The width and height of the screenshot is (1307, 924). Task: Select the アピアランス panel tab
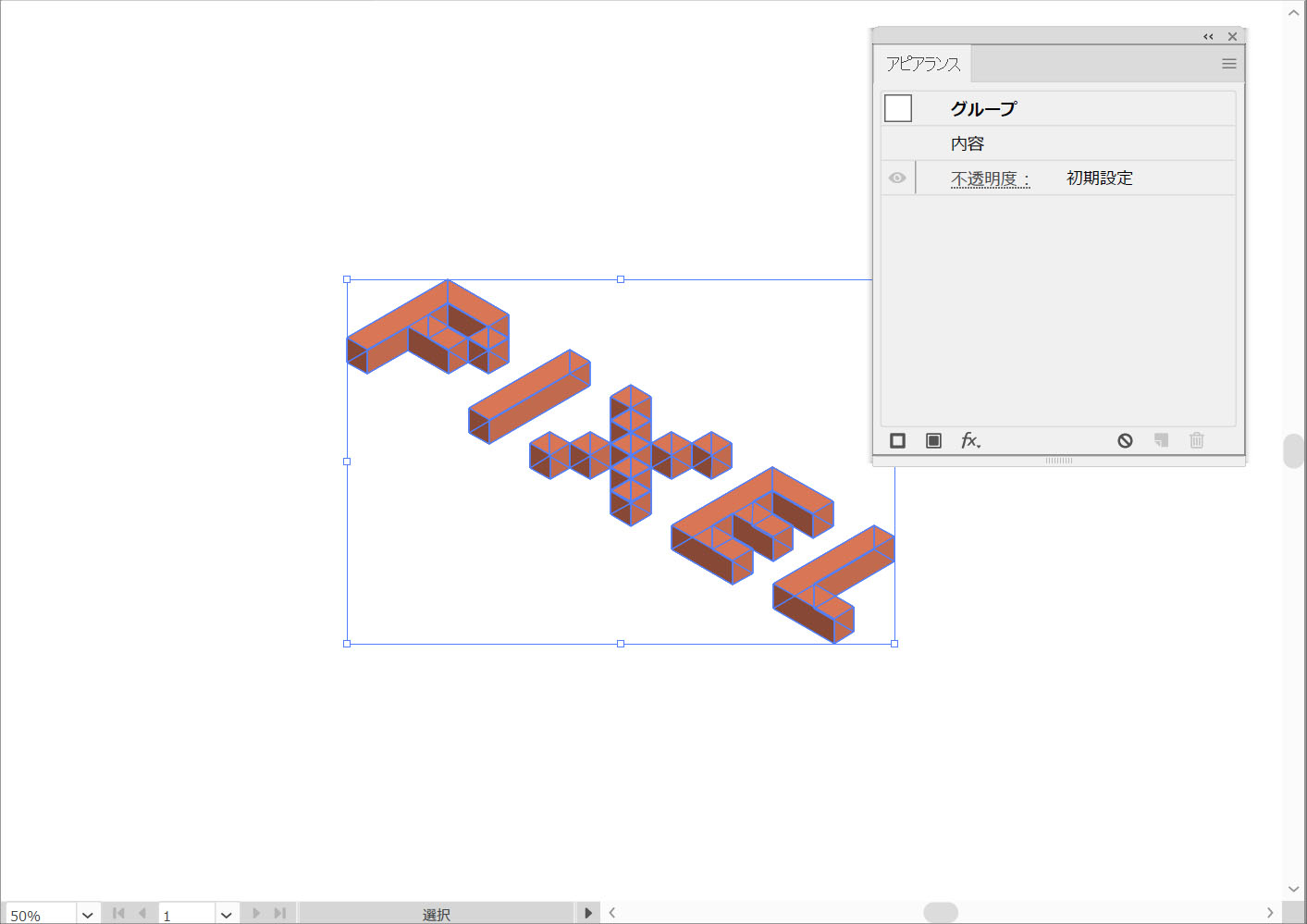click(922, 64)
